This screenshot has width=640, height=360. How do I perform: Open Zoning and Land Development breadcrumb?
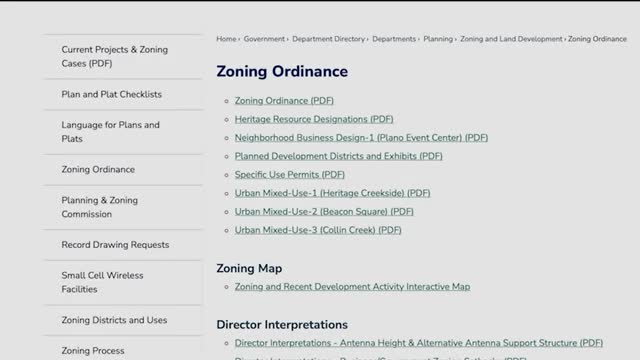pos(511,39)
